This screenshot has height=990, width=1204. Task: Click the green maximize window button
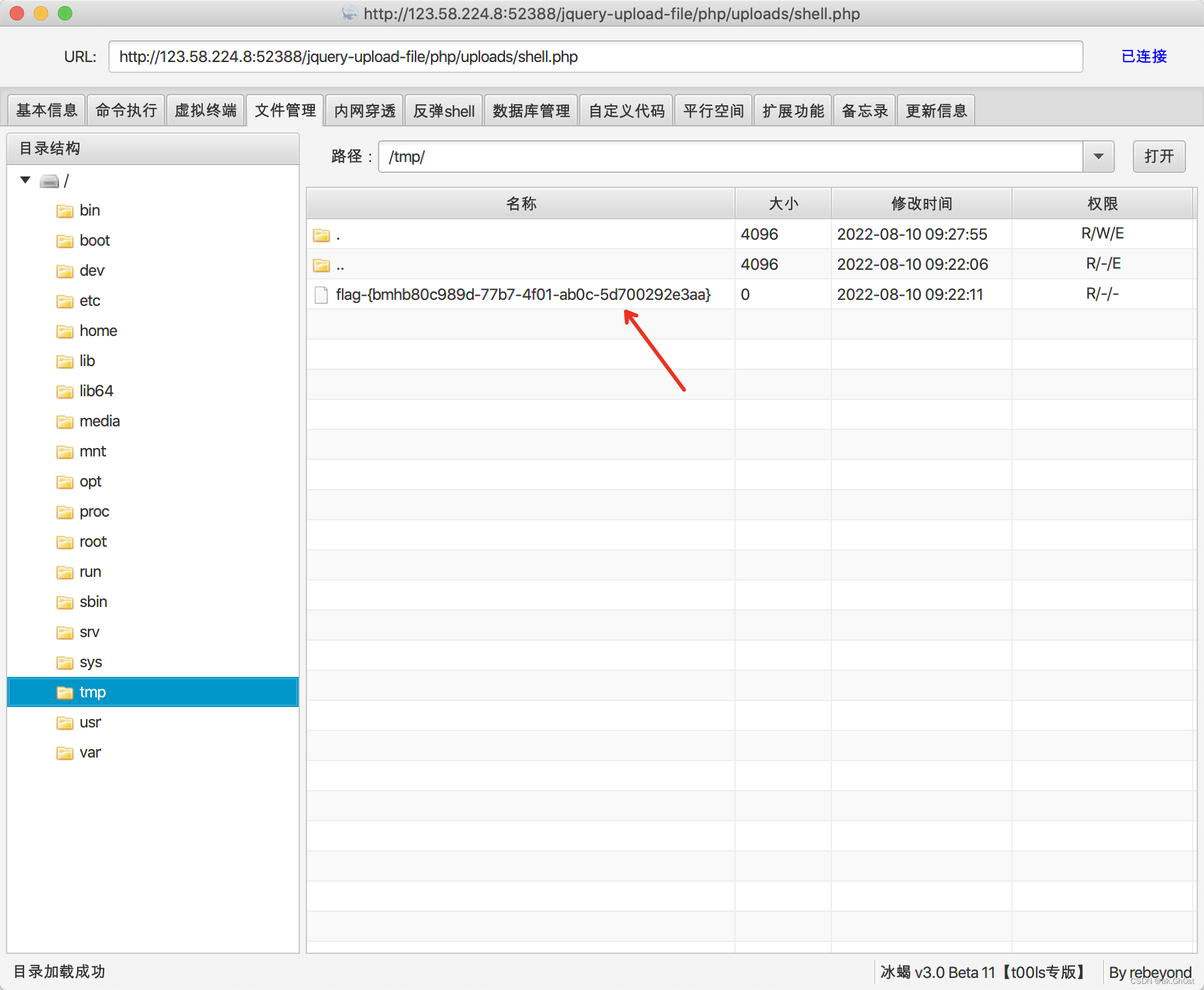tap(65, 13)
